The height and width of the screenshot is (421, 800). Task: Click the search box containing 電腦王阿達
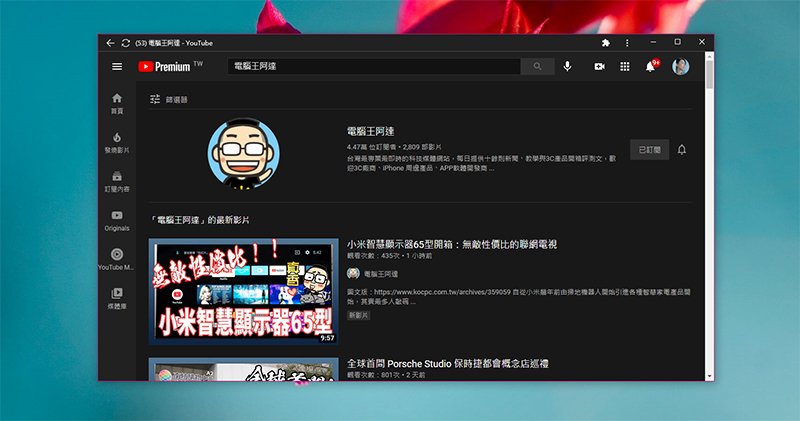coord(374,66)
